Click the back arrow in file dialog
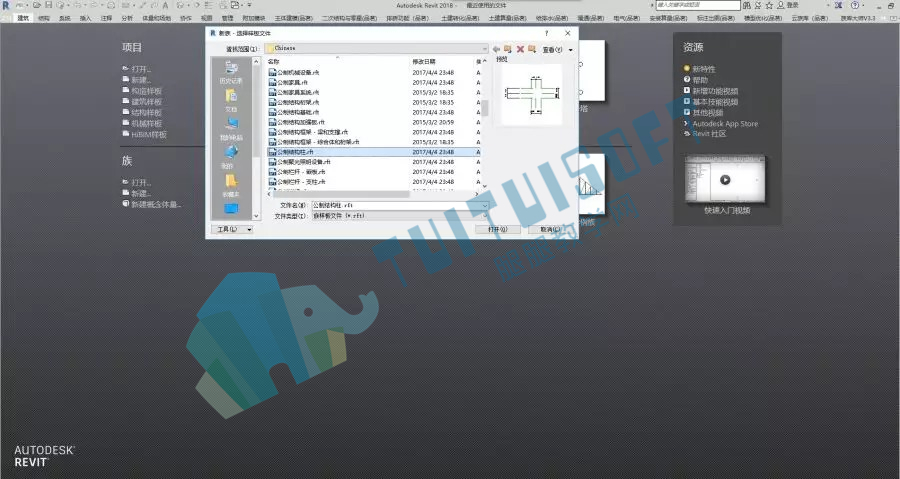The height and width of the screenshot is (479, 900). pos(496,49)
